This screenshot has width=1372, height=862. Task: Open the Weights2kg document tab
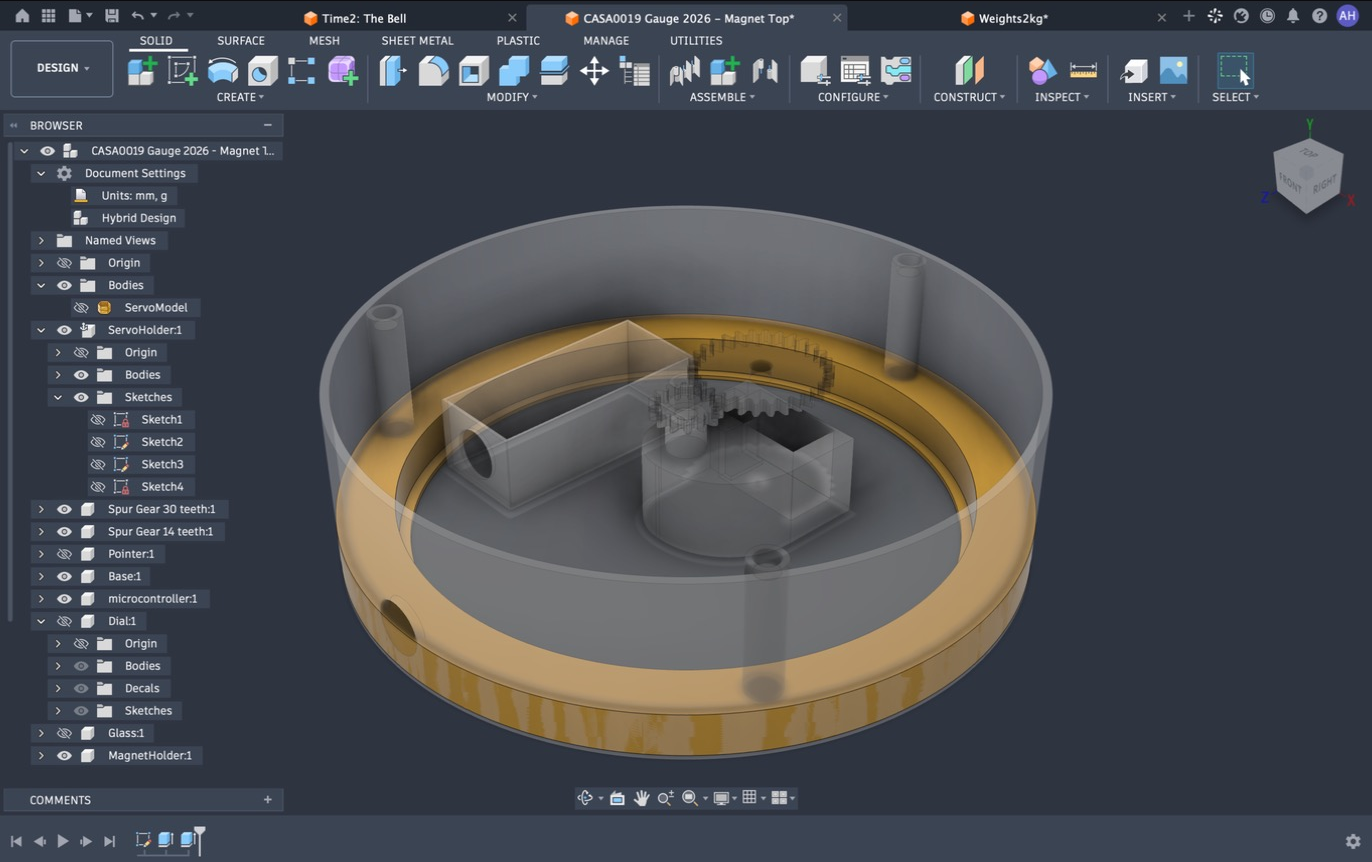[x=1013, y=18]
